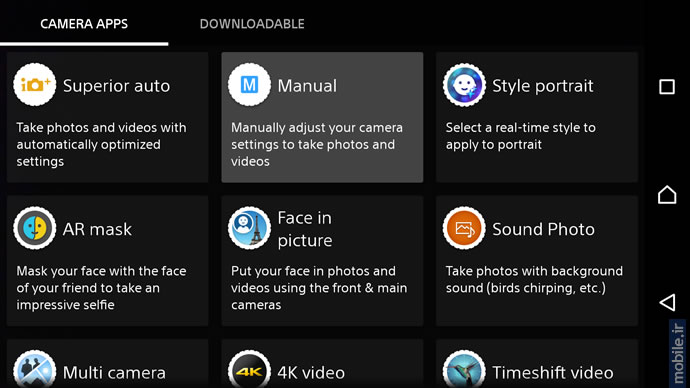Click the AR mask title label
This screenshot has width=690, height=388.
(x=97, y=229)
